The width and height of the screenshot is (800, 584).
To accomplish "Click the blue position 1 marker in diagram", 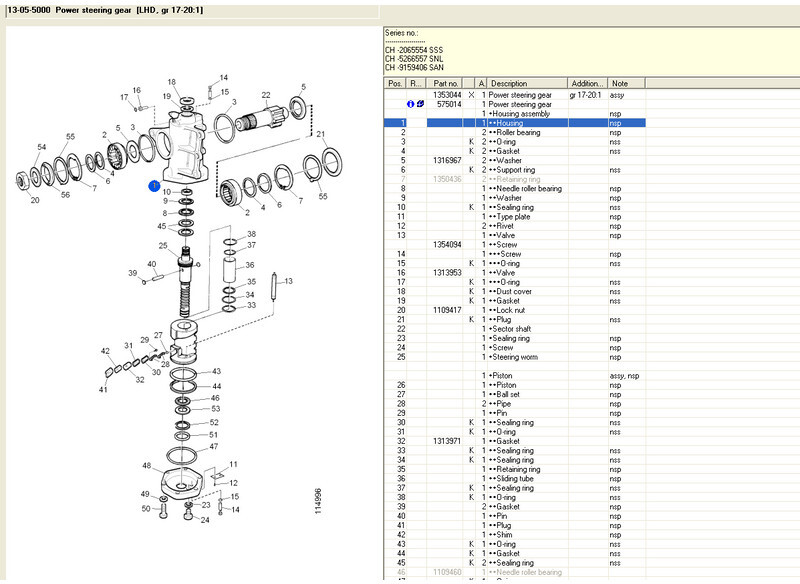I will (x=154, y=186).
